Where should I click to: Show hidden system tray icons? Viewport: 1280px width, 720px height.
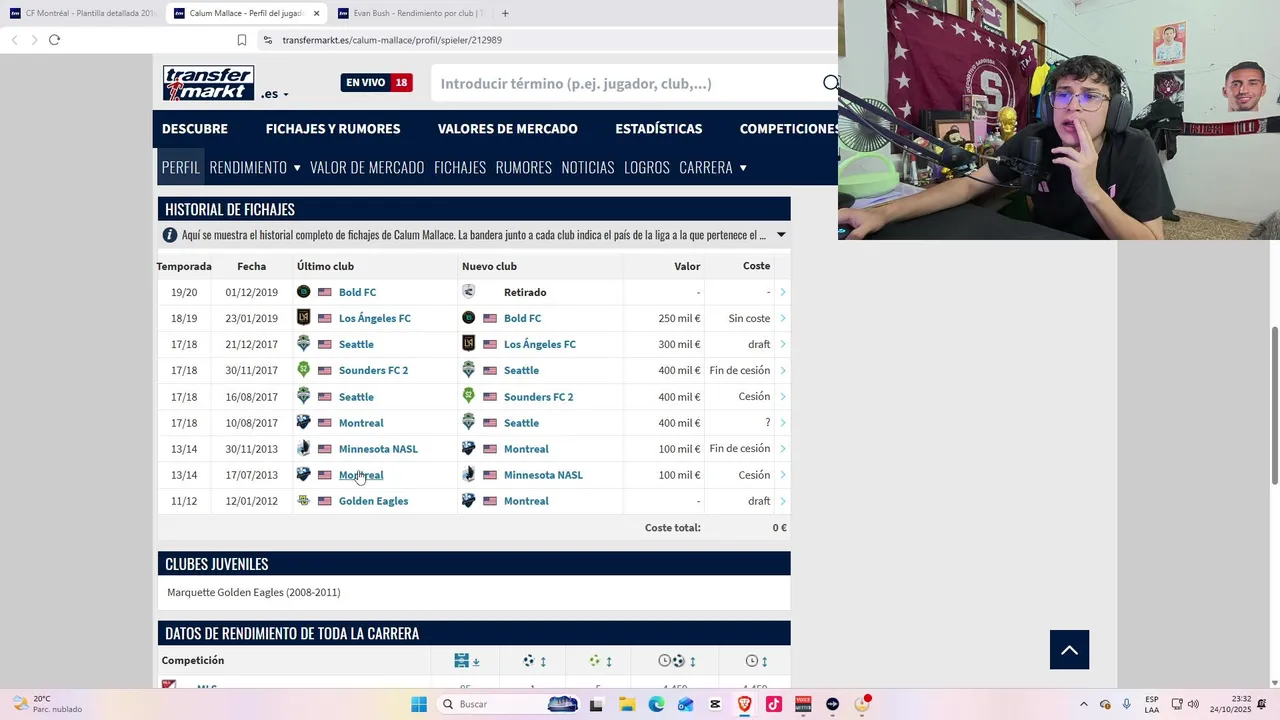pyautogui.click(x=1083, y=704)
